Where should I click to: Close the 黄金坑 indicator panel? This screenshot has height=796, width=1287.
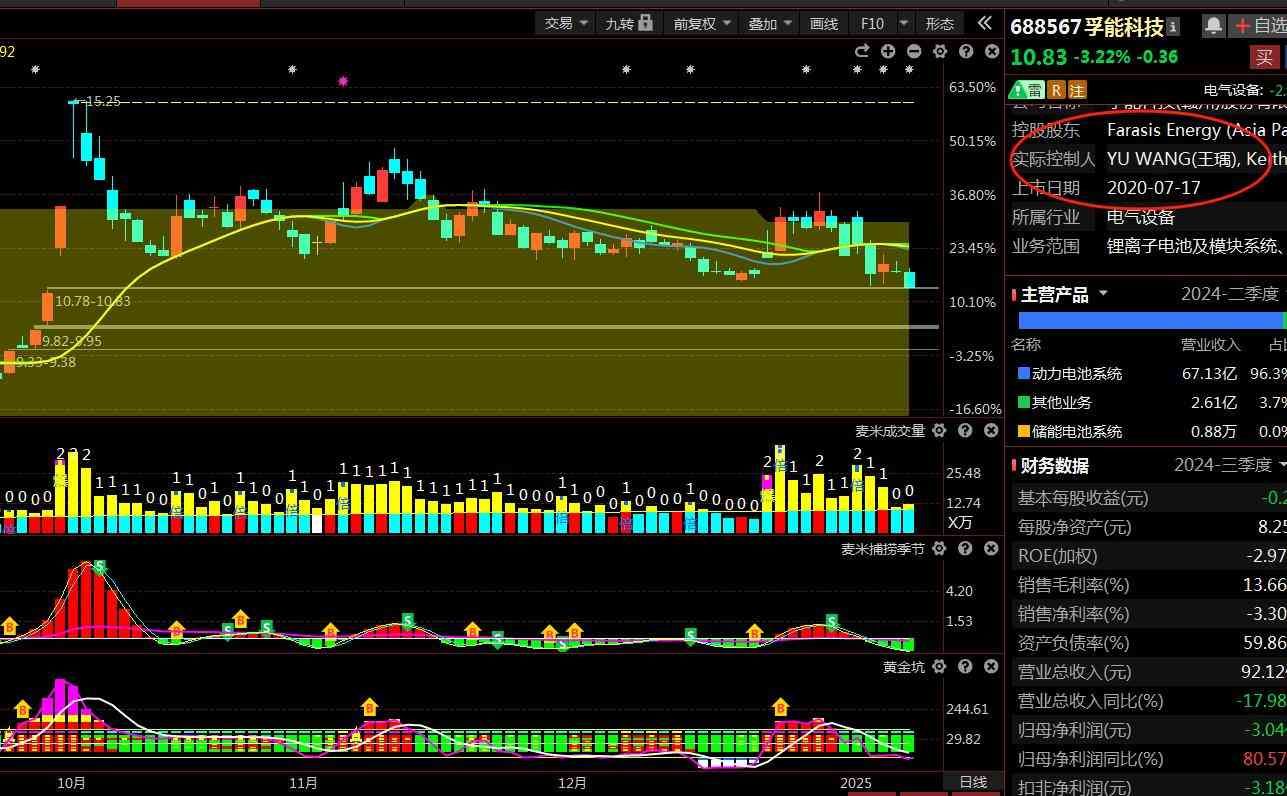[991, 667]
